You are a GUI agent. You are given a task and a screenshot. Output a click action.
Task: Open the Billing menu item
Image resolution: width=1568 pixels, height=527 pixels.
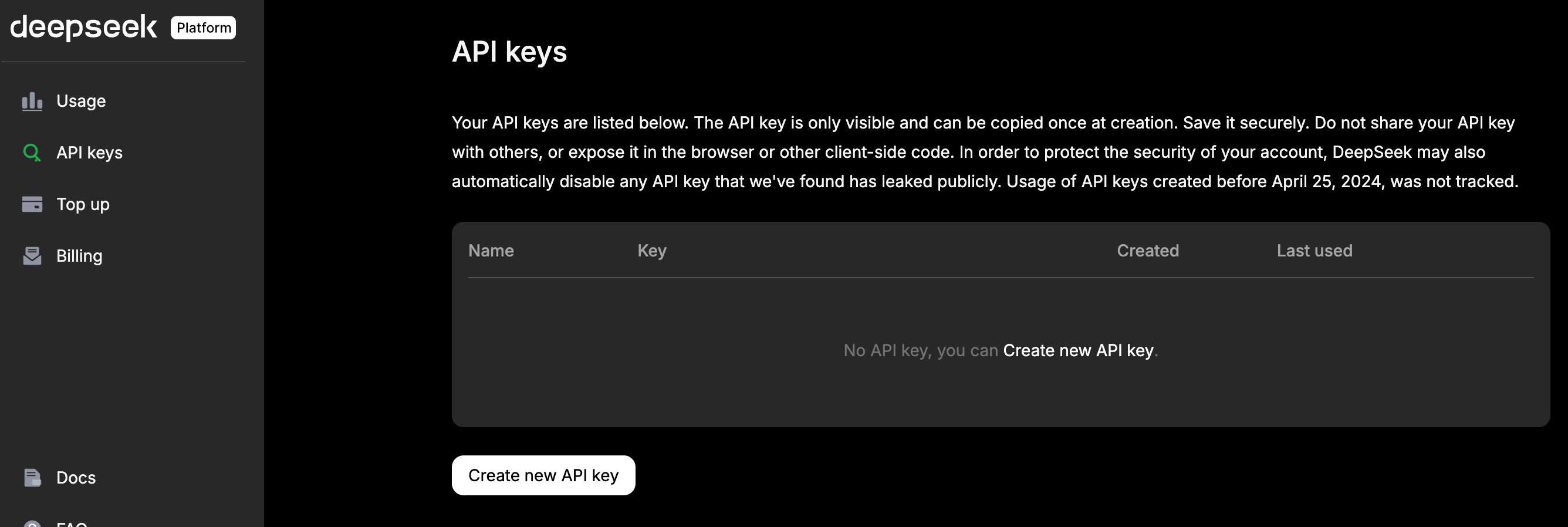click(x=79, y=256)
